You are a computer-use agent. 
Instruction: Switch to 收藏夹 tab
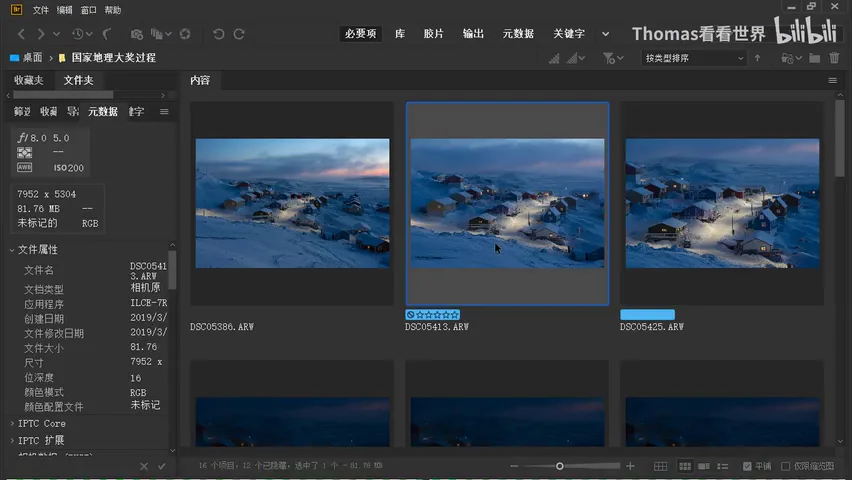pos(29,80)
